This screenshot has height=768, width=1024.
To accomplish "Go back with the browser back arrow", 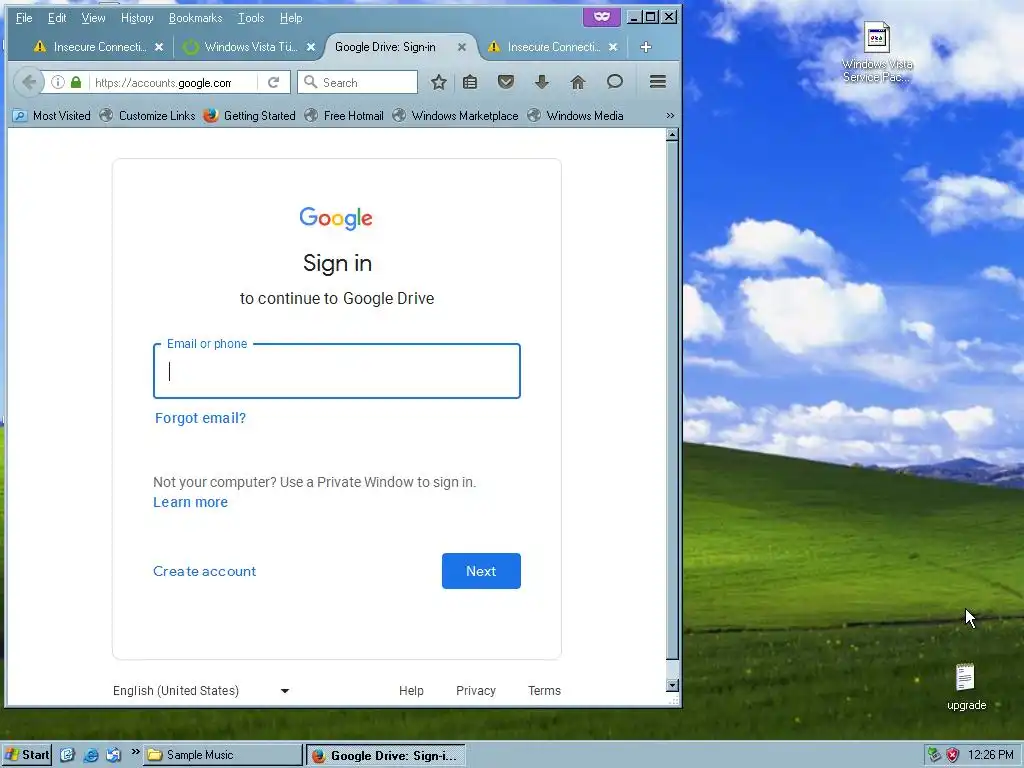I will (x=28, y=82).
